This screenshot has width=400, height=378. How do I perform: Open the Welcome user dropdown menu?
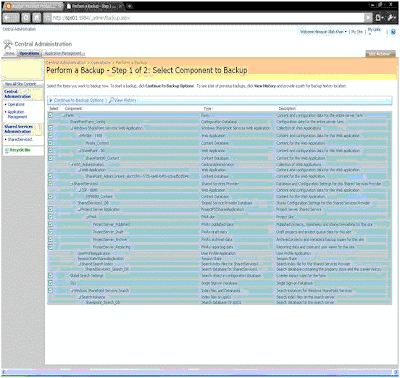tap(323, 32)
